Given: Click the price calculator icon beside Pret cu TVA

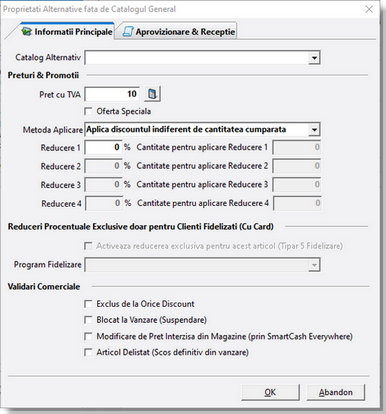Looking at the screenshot, I should 152,94.
